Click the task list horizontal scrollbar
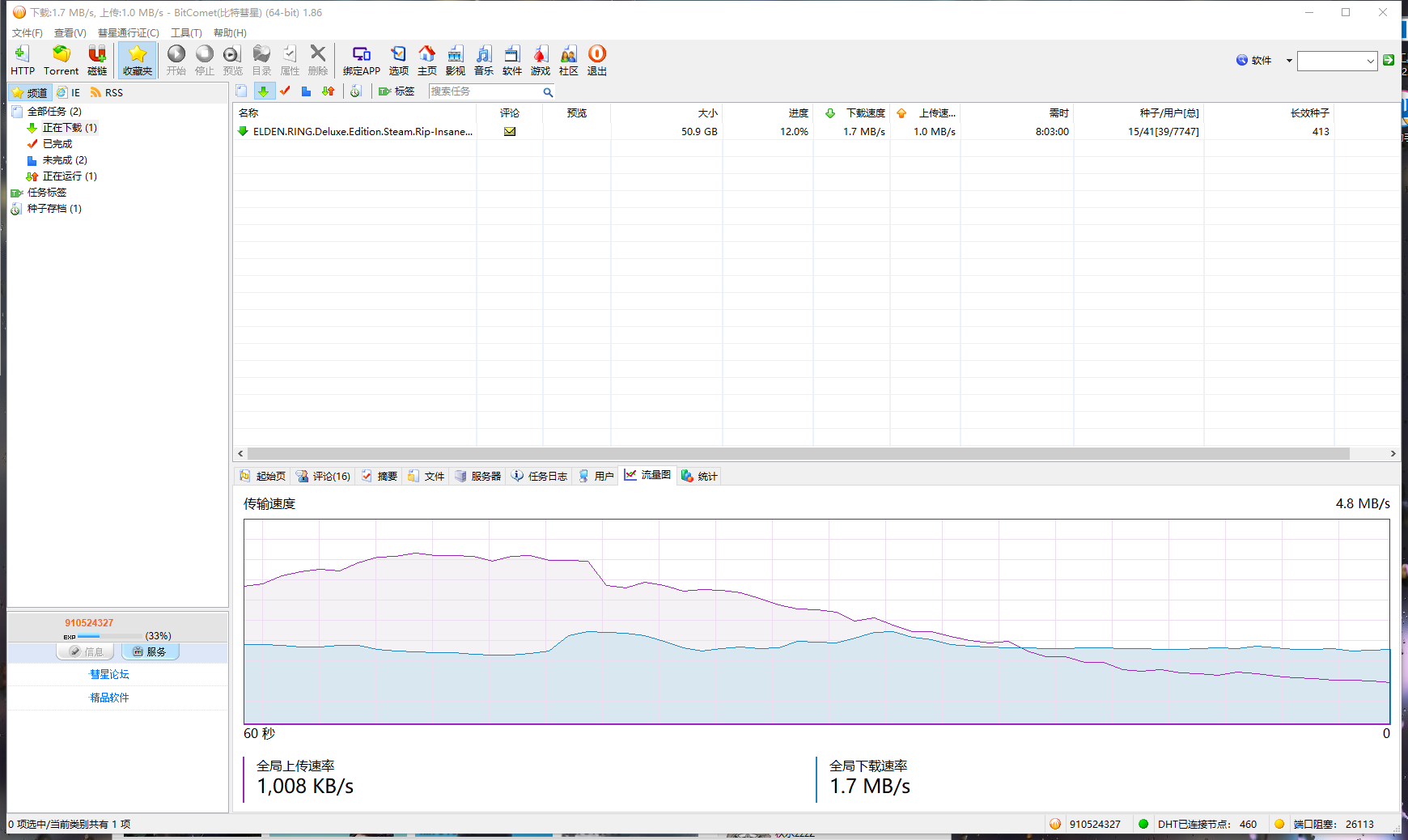1408x840 pixels. coord(798,453)
